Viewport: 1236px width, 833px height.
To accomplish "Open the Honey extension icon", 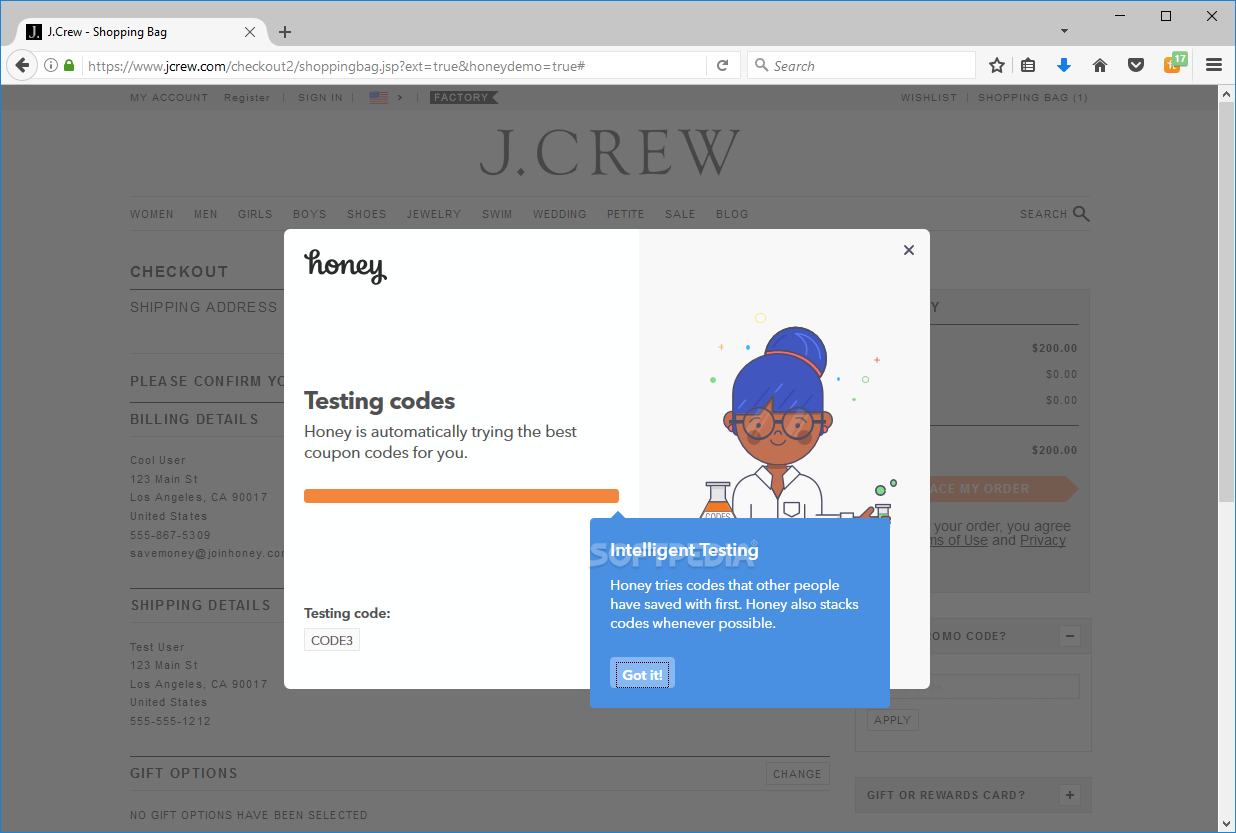I will pyautogui.click(x=1174, y=63).
